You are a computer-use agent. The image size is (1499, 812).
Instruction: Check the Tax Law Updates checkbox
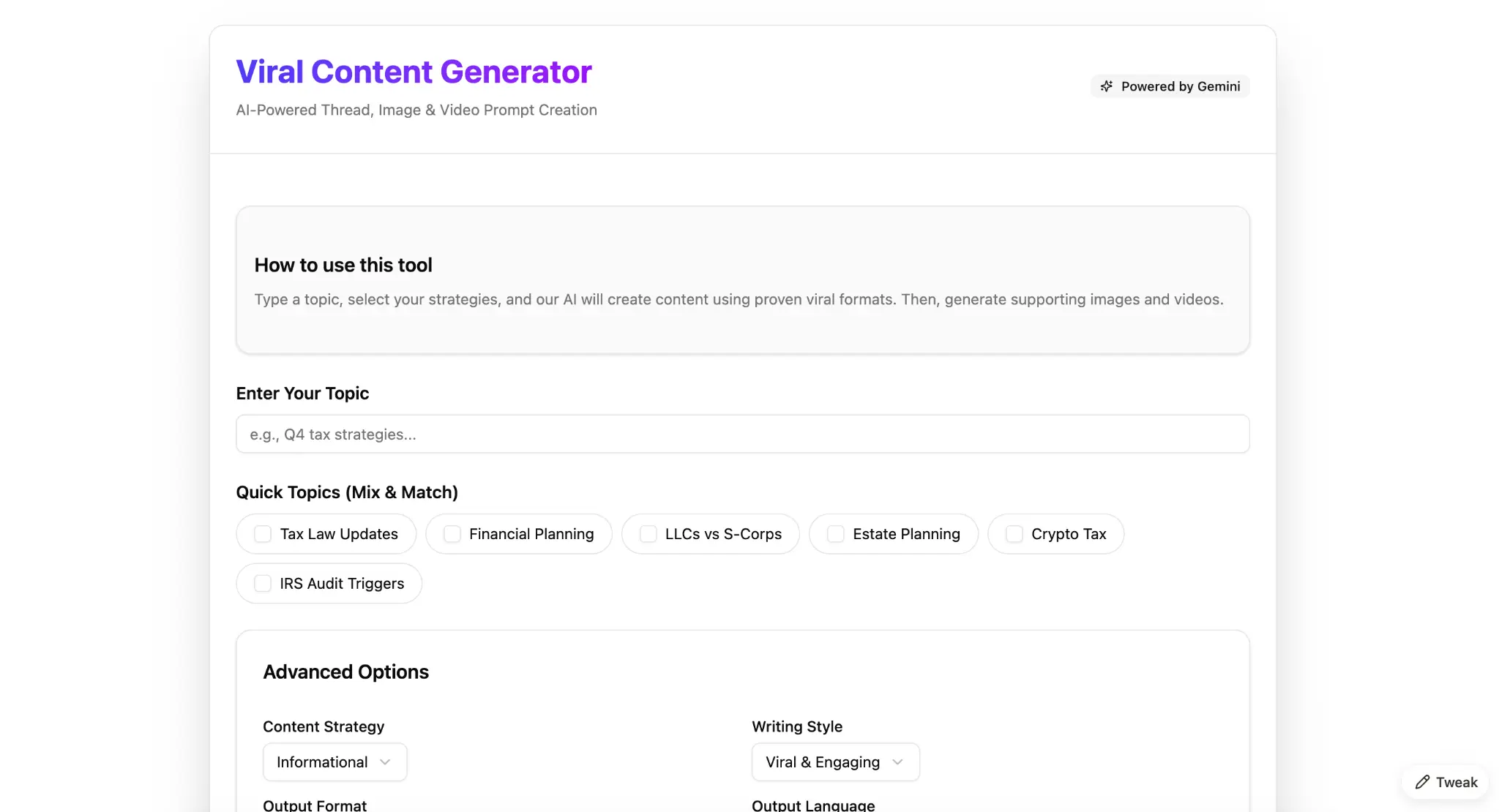pyautogui.click(x=263, y=534)
